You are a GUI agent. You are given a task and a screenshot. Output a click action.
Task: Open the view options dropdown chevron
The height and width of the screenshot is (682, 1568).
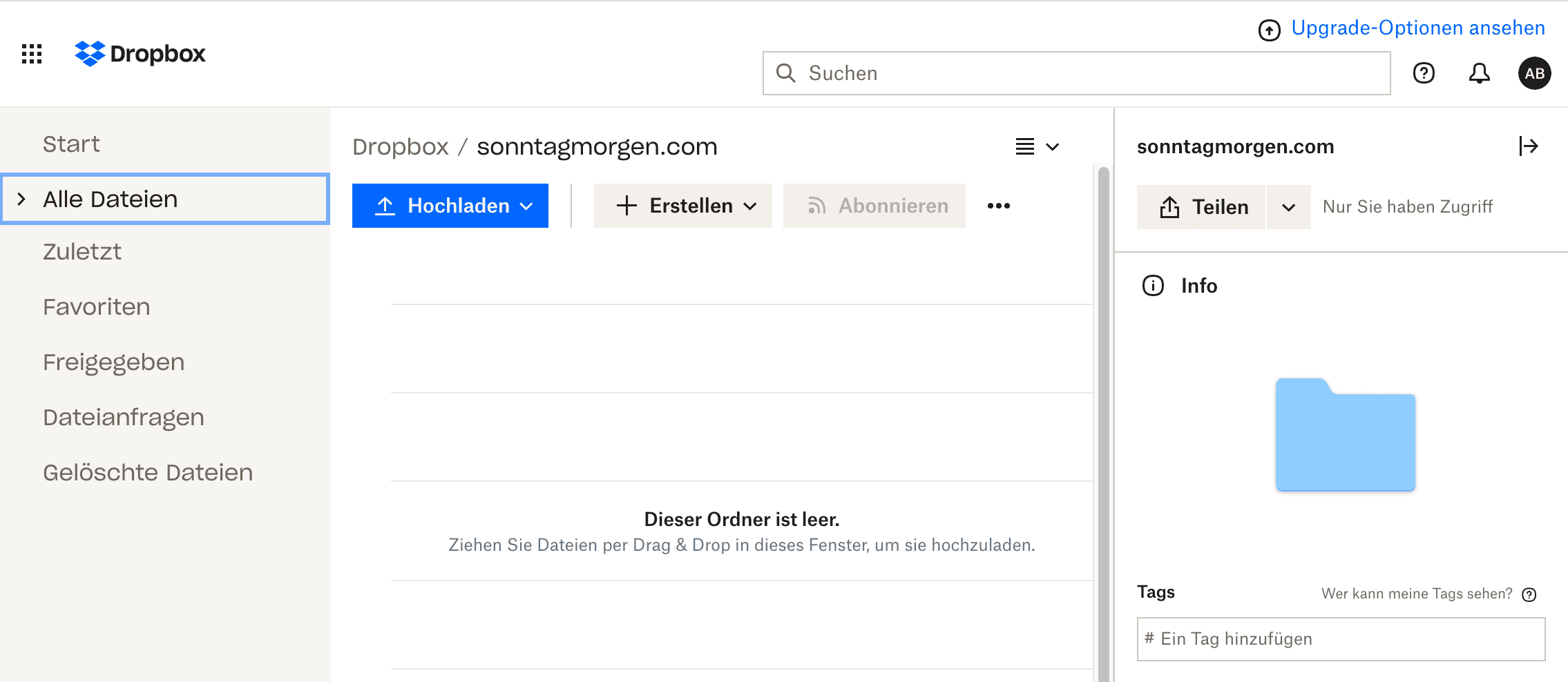tap(1053, 147)
